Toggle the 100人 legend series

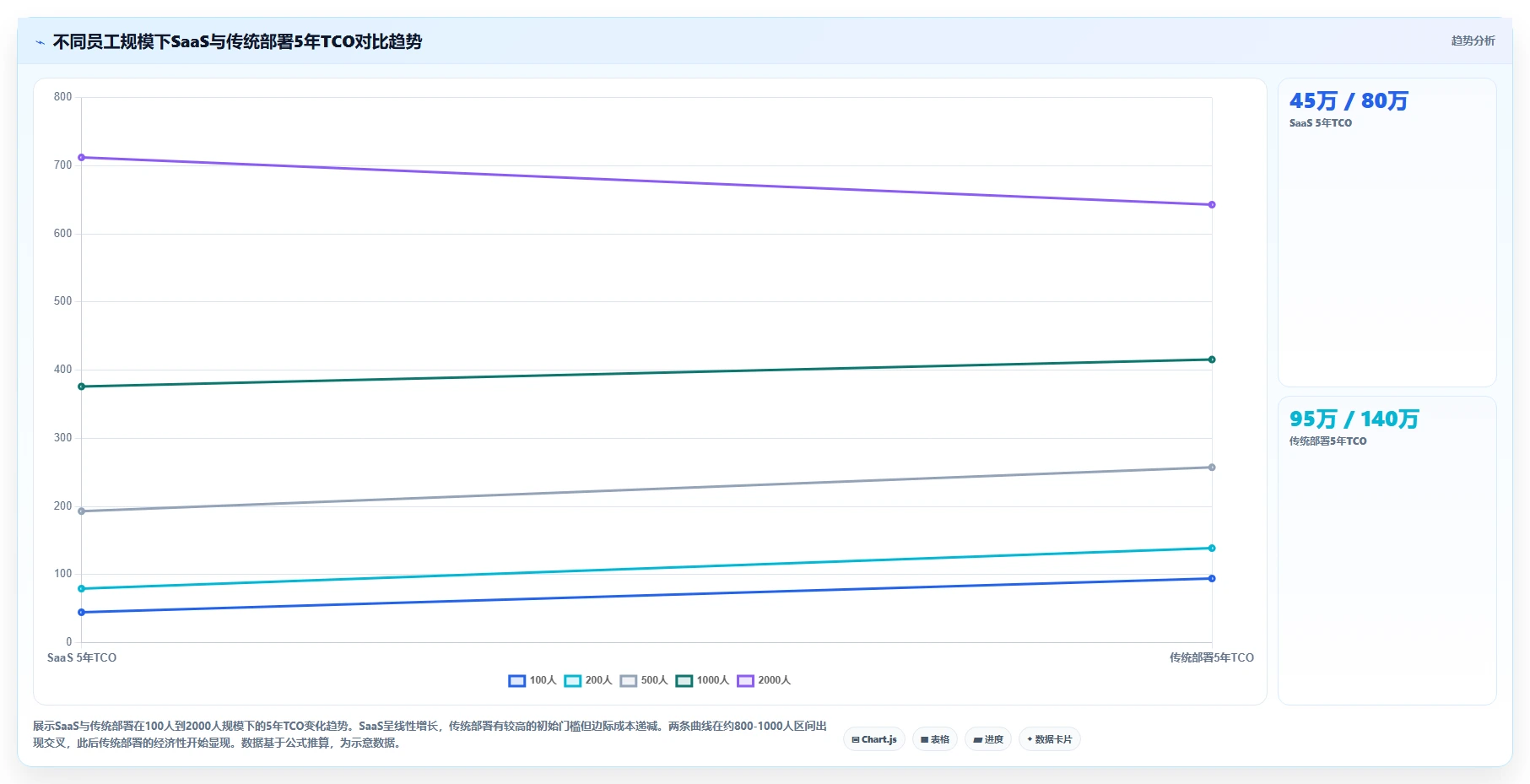[x=533, y=680]
